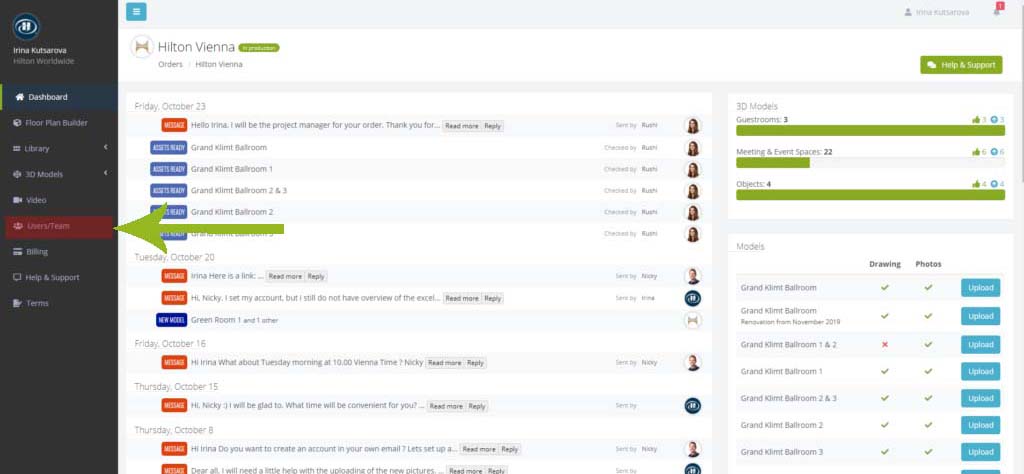This screenshot has width=1024, height=474.
Task: Click the thumbs-up icon for Meeting & Event Spaces
Action: coord(976,151)
